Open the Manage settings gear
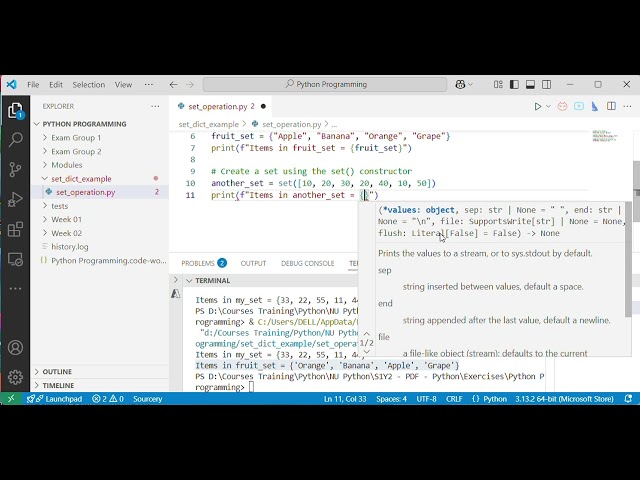This screenshot has height=480, width=640. 15,377
